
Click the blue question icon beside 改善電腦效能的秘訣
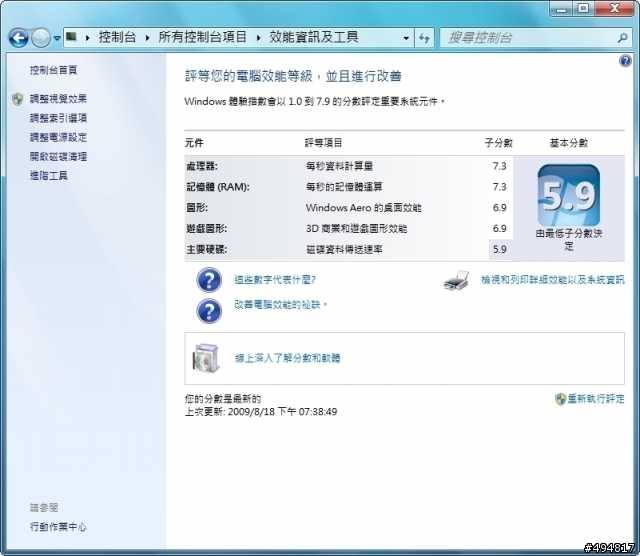[x=209, y=311]
